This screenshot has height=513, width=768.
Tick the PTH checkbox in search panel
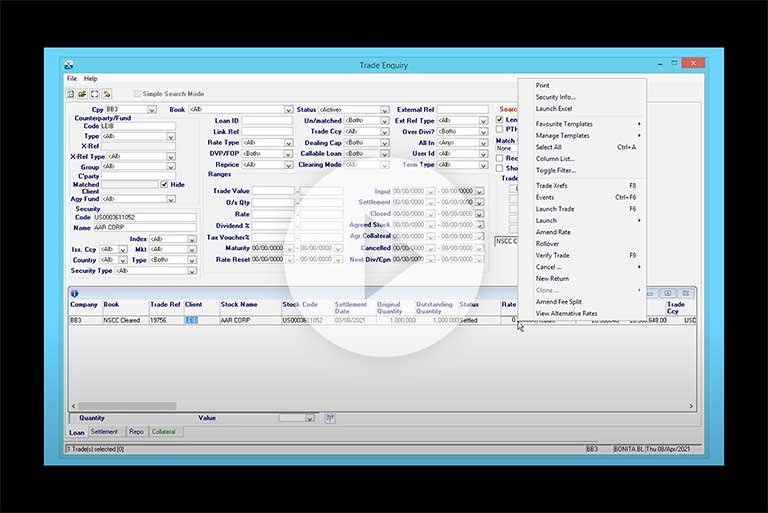click(x=500, y=130)
